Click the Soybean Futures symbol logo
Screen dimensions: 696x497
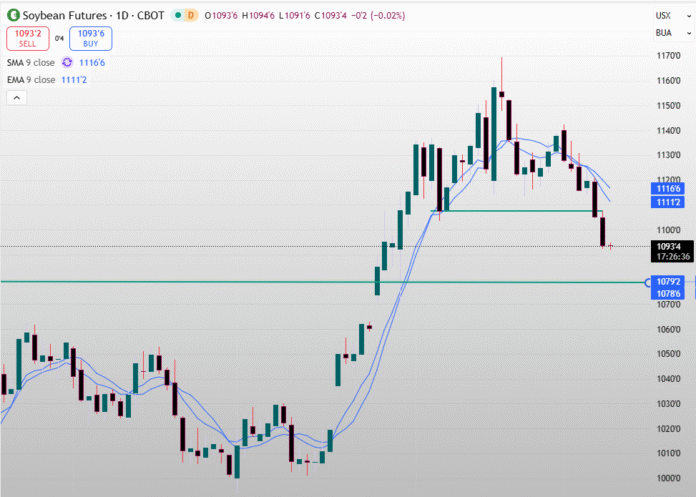(x=13, y=15)
